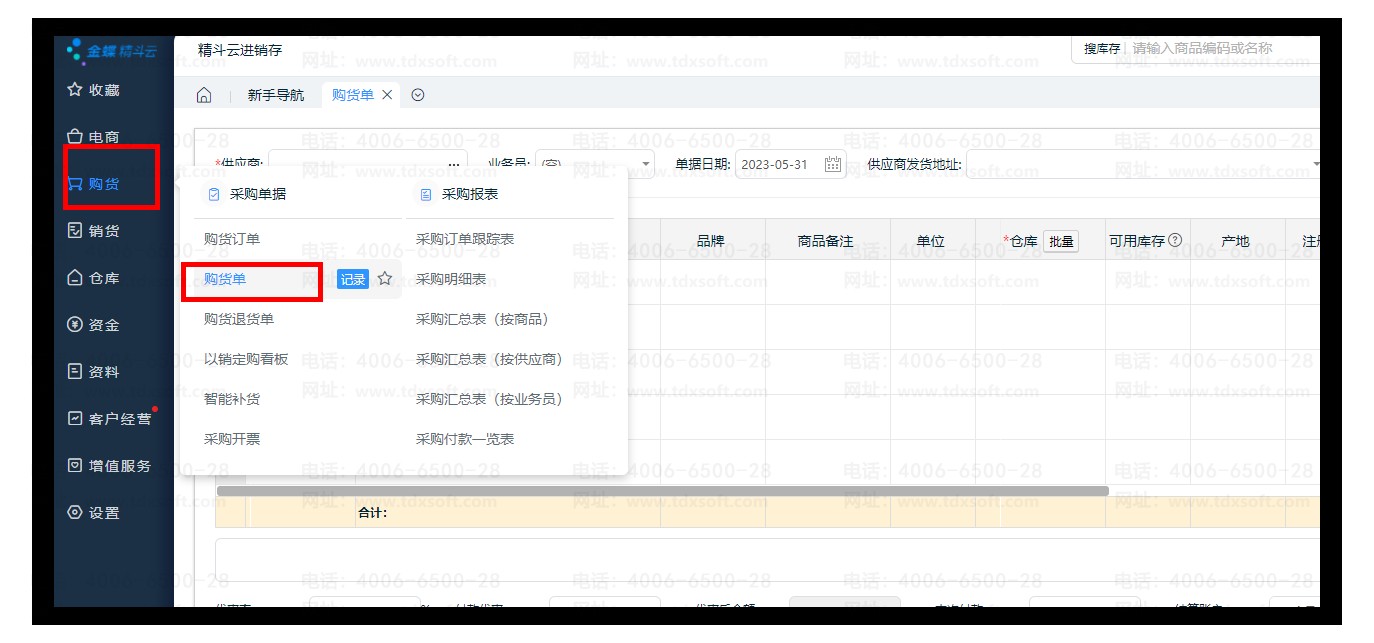Open 购货订单 from the purchasing menu
The height and width of the screenshot is (643, 1374).
tap(232, 239)
